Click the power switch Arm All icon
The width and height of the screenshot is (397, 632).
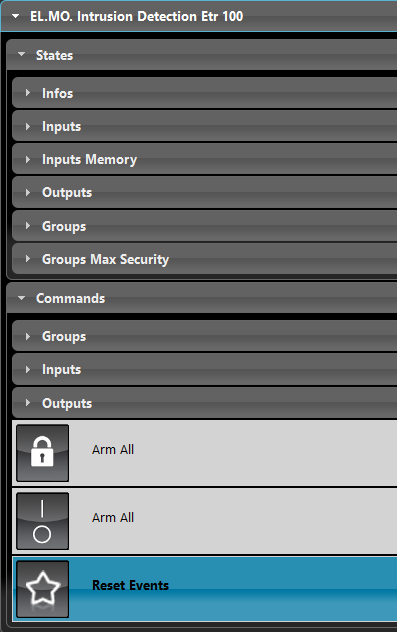pyautogui.click(x=43, y=521)
